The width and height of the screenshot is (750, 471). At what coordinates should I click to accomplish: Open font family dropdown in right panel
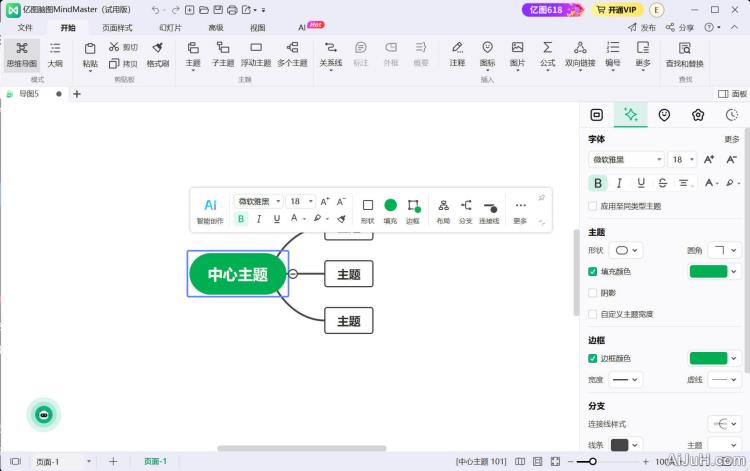click(x=627, y=160)
